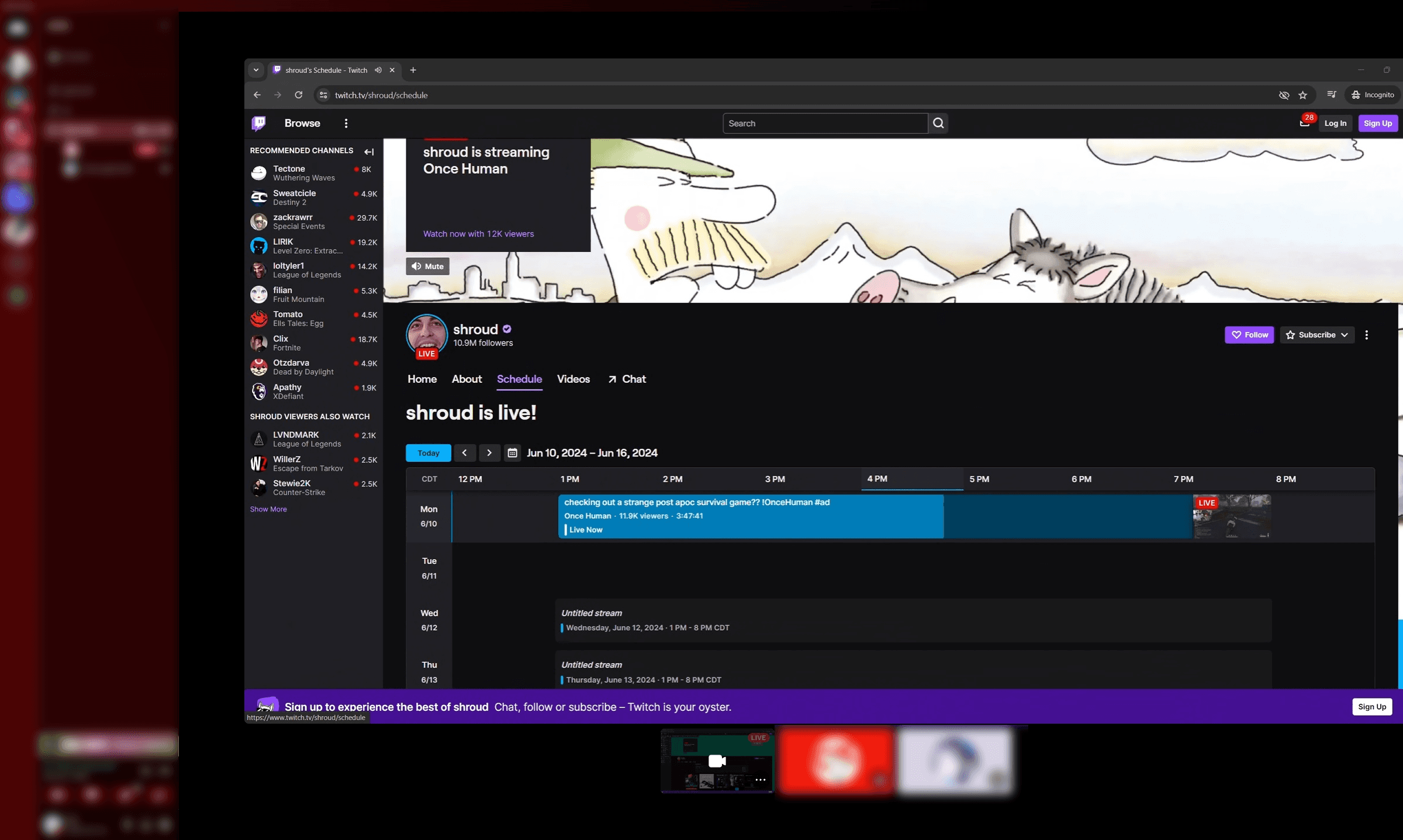Open zackrawrr channel in sidebar
This screenshot has height=840, width=1403.
point(314,222)
